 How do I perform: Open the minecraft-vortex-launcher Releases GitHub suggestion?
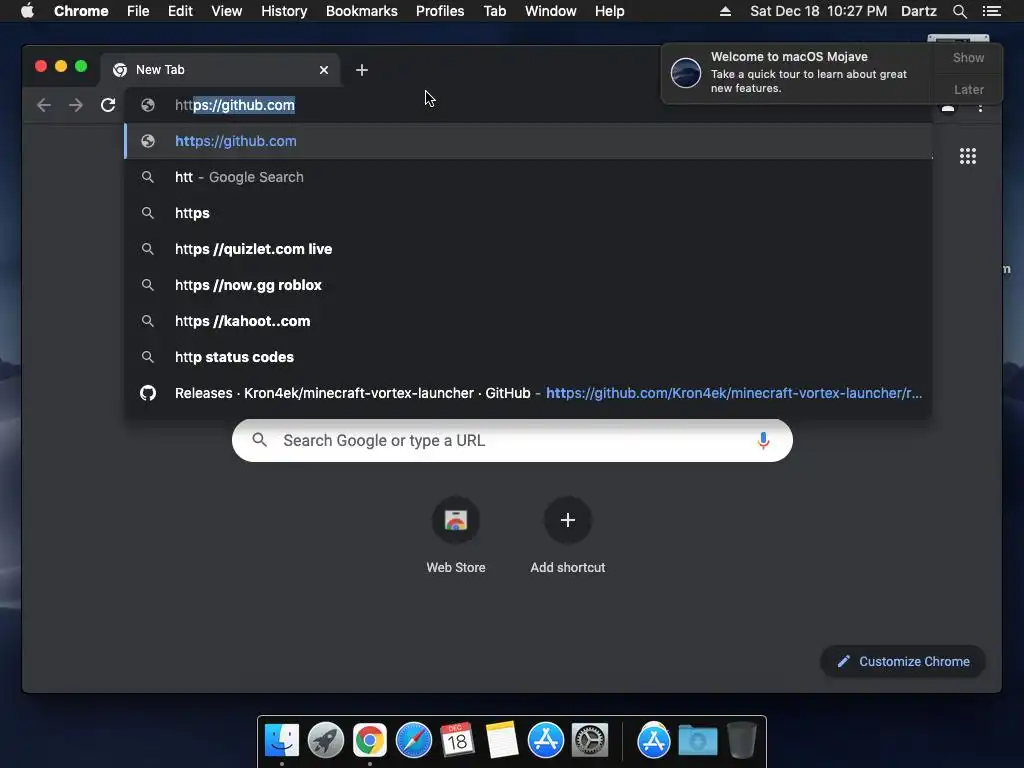[528, 393]
